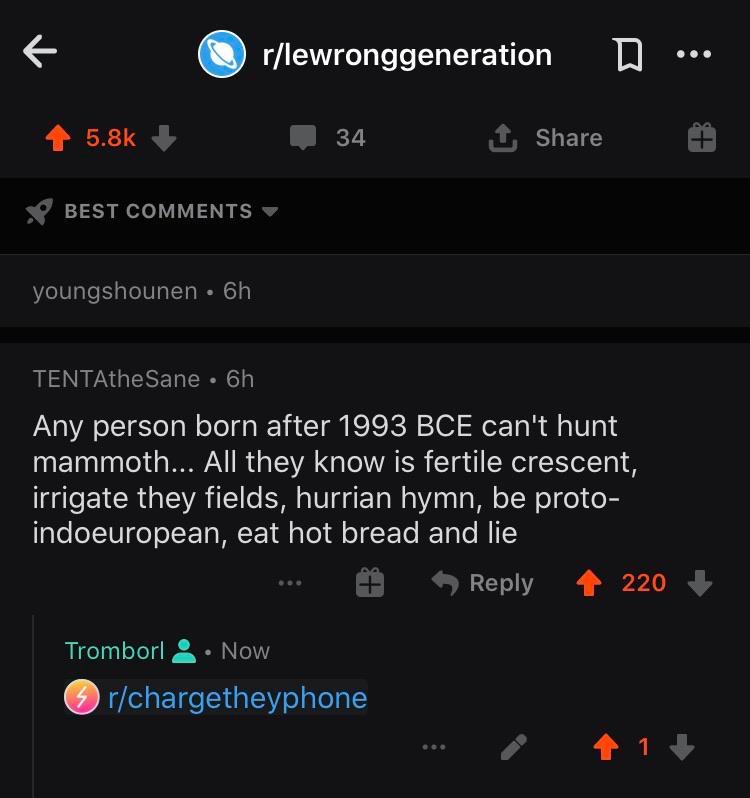Downvote the post
The image size is (750, 798).
[x=164, y=138]
